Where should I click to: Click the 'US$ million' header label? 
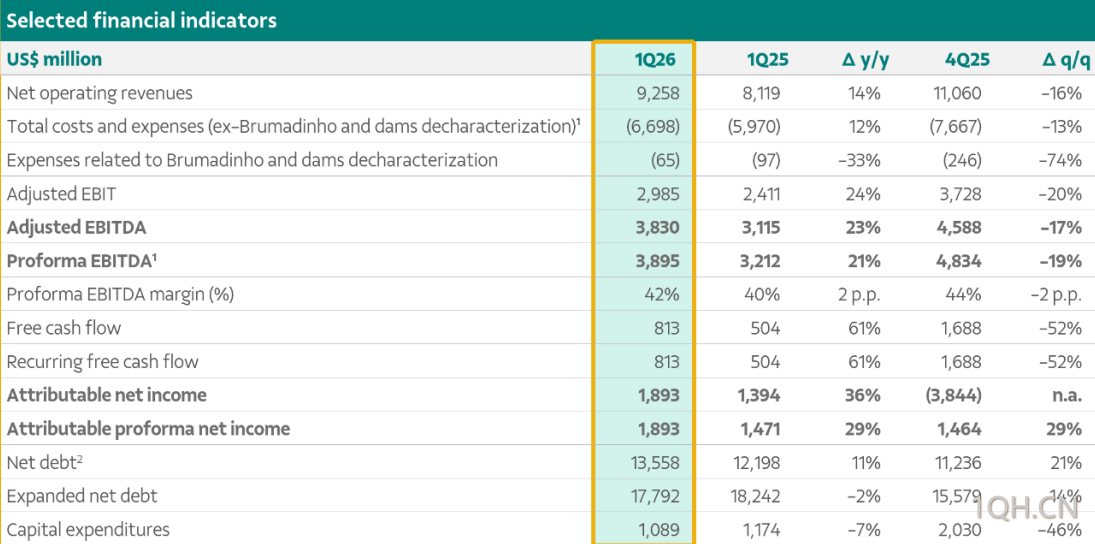tap(54, 59)
